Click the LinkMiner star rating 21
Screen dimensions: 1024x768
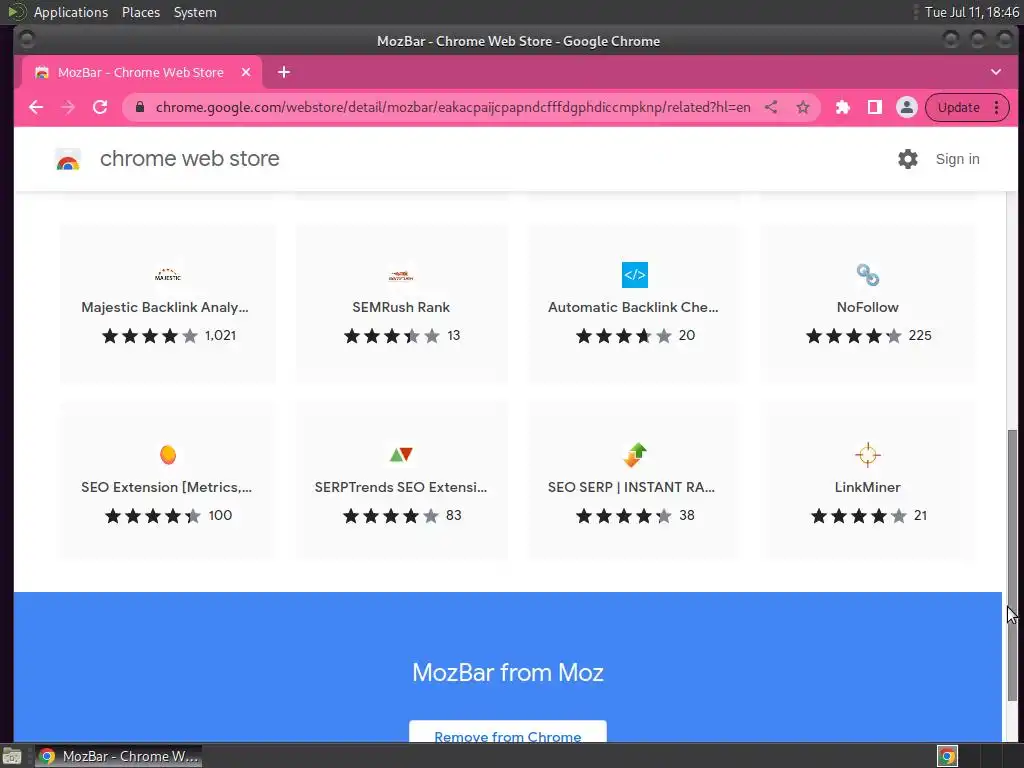869,516
